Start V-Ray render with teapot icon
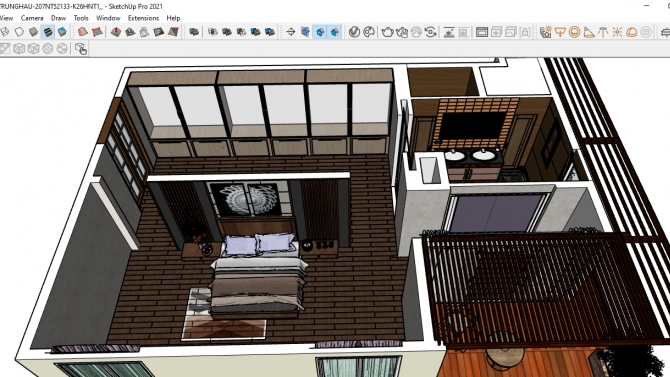 pos(387,32)
